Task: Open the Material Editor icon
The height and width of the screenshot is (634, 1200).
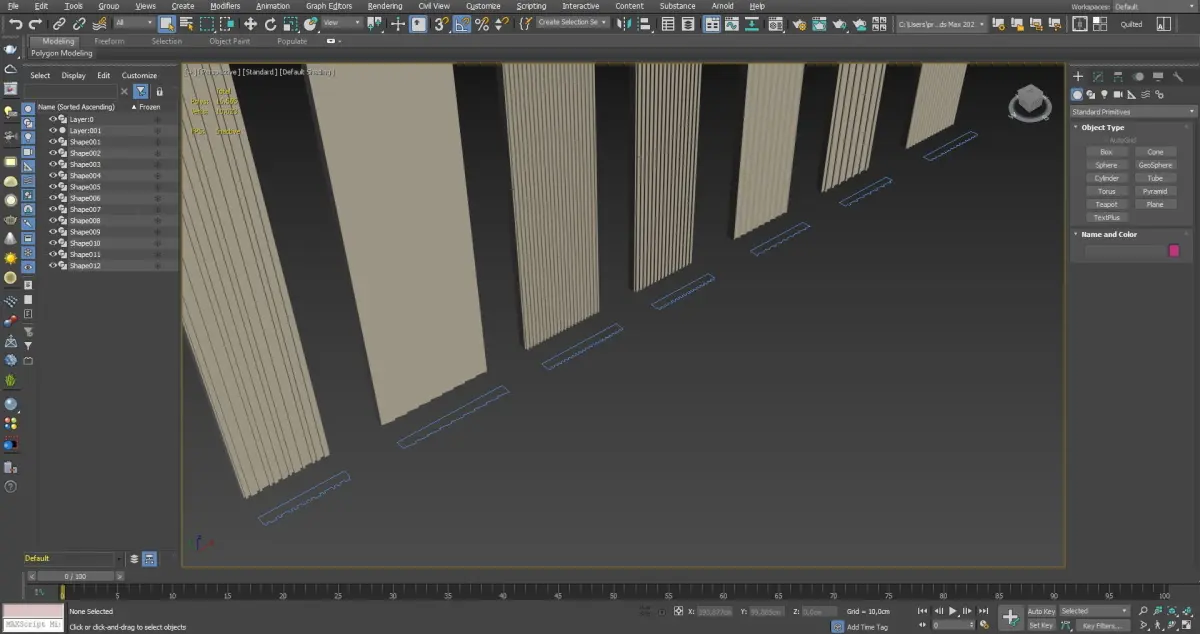Action: pos(775,22)
